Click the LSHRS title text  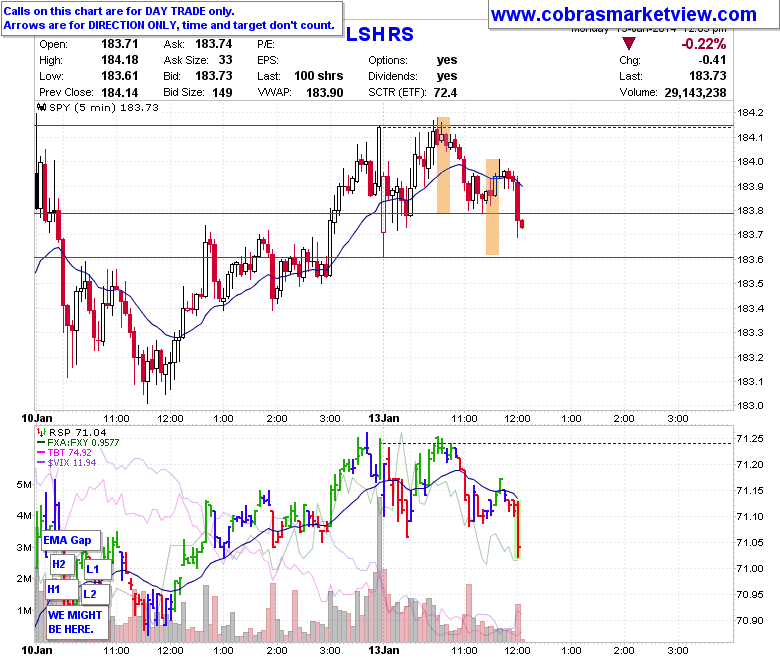click(380, 34)
